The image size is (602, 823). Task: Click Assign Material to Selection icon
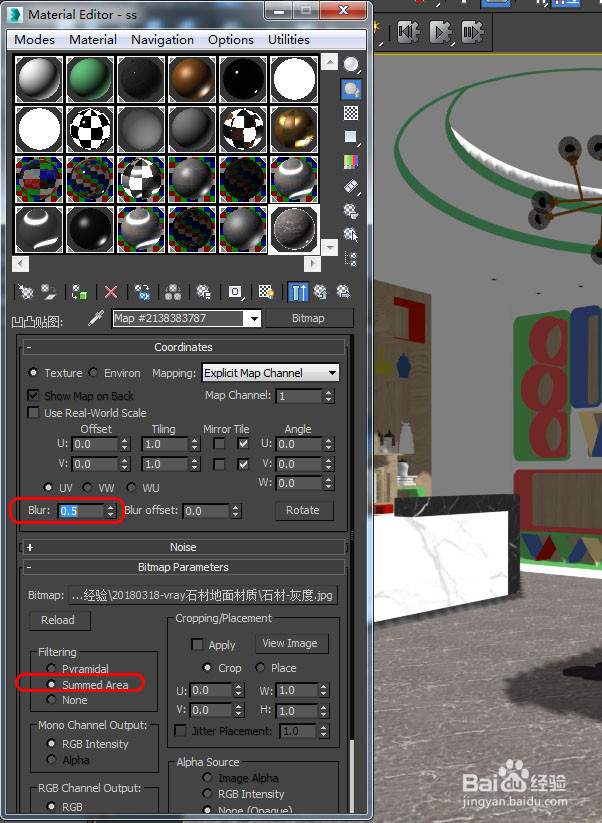(x=80, y=292)
